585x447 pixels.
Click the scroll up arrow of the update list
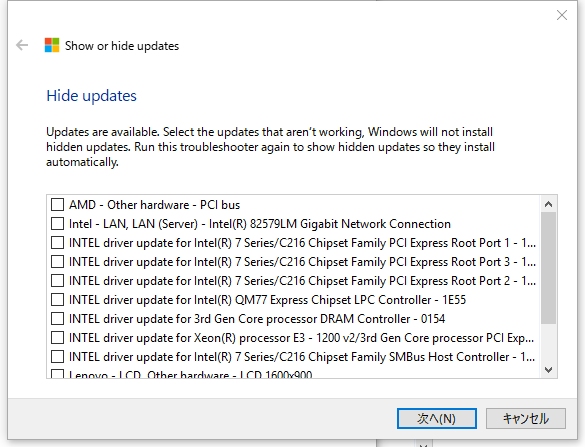[548, 204]
